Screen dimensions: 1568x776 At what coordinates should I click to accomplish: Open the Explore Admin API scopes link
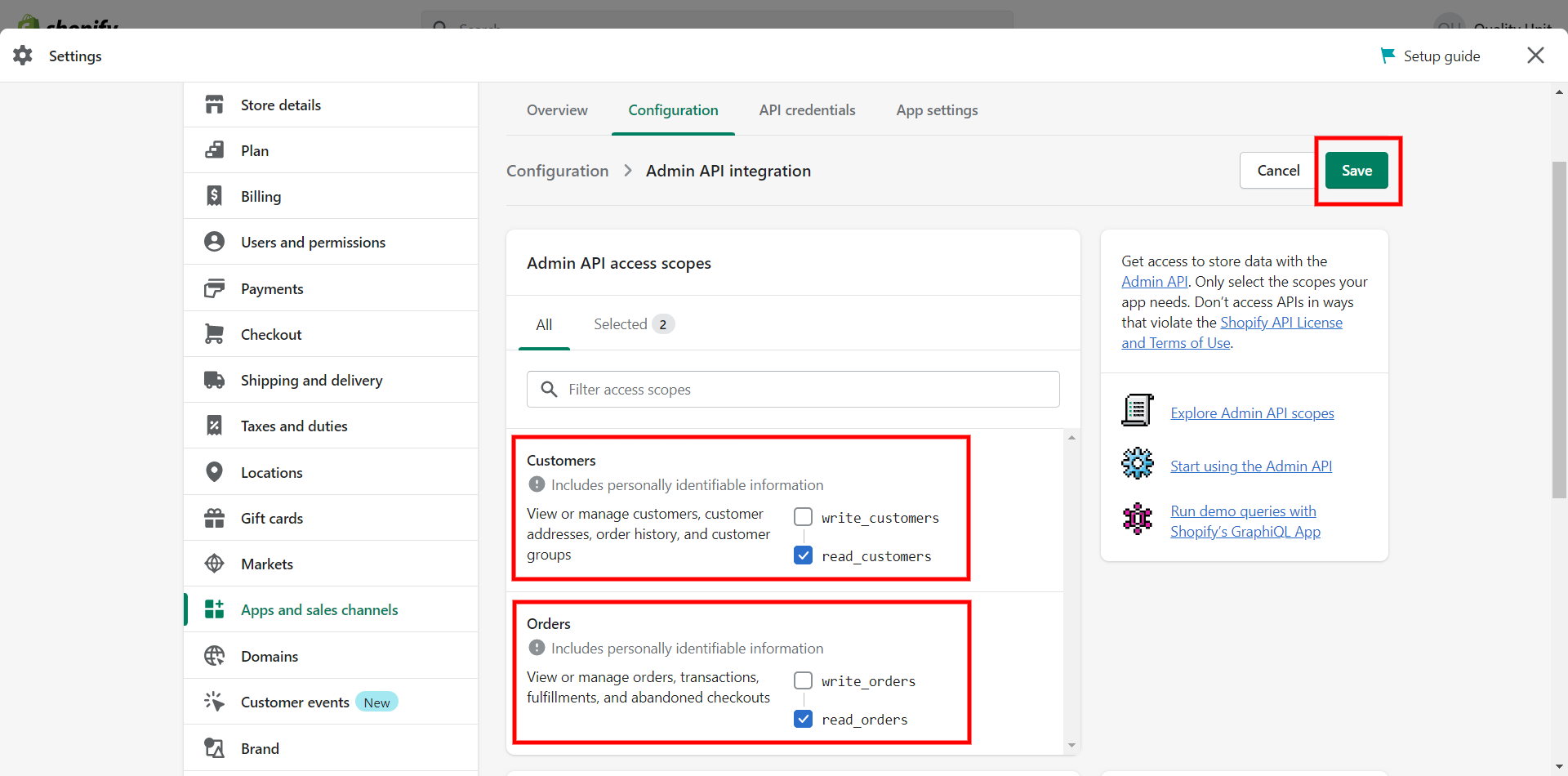pos(1252,413)
